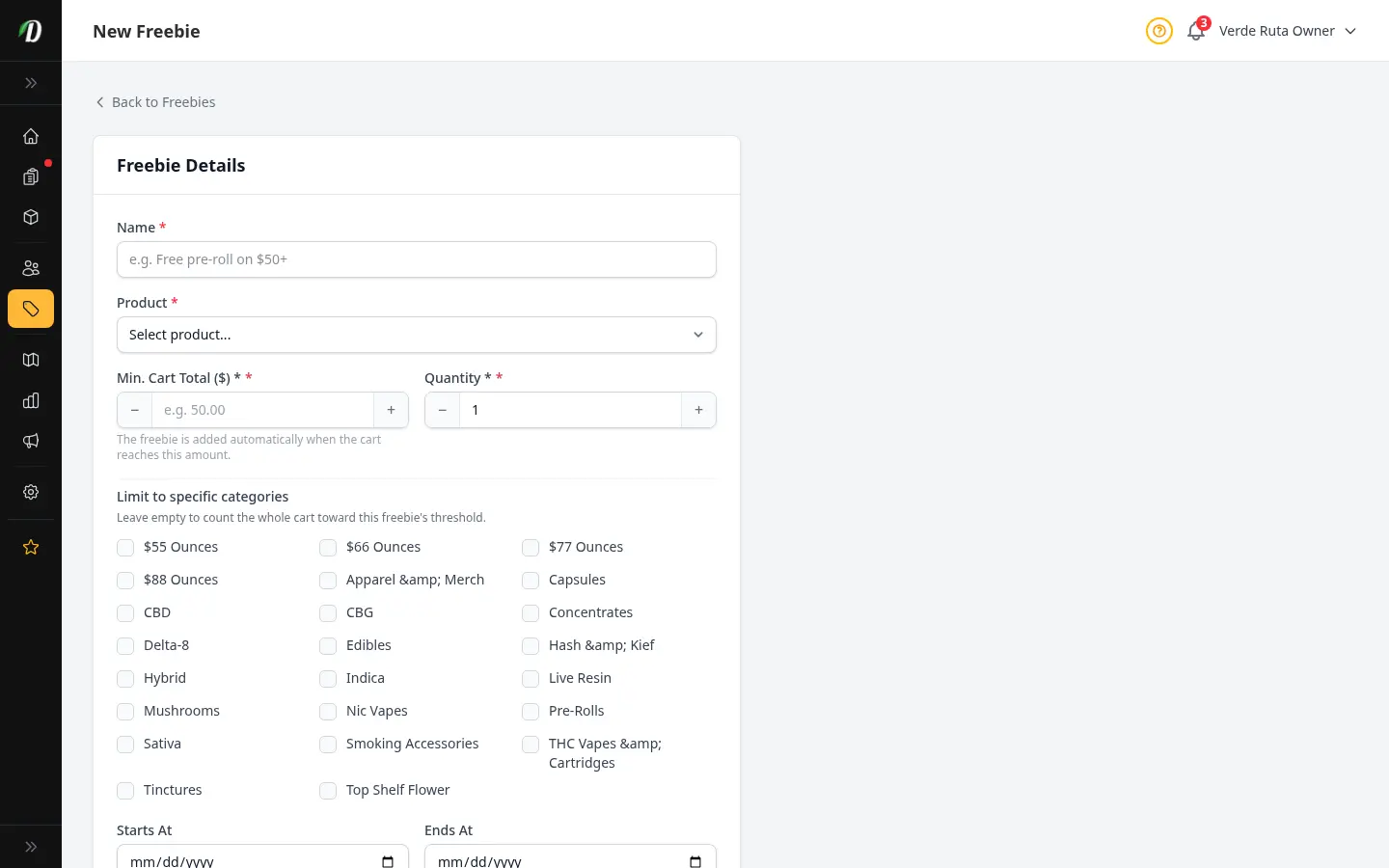The height and width of the screenshot is (868, 1389).
Task: Decrease Min. Cart Total with minus button
Action: pyautogui.click(x=135, y=410)
